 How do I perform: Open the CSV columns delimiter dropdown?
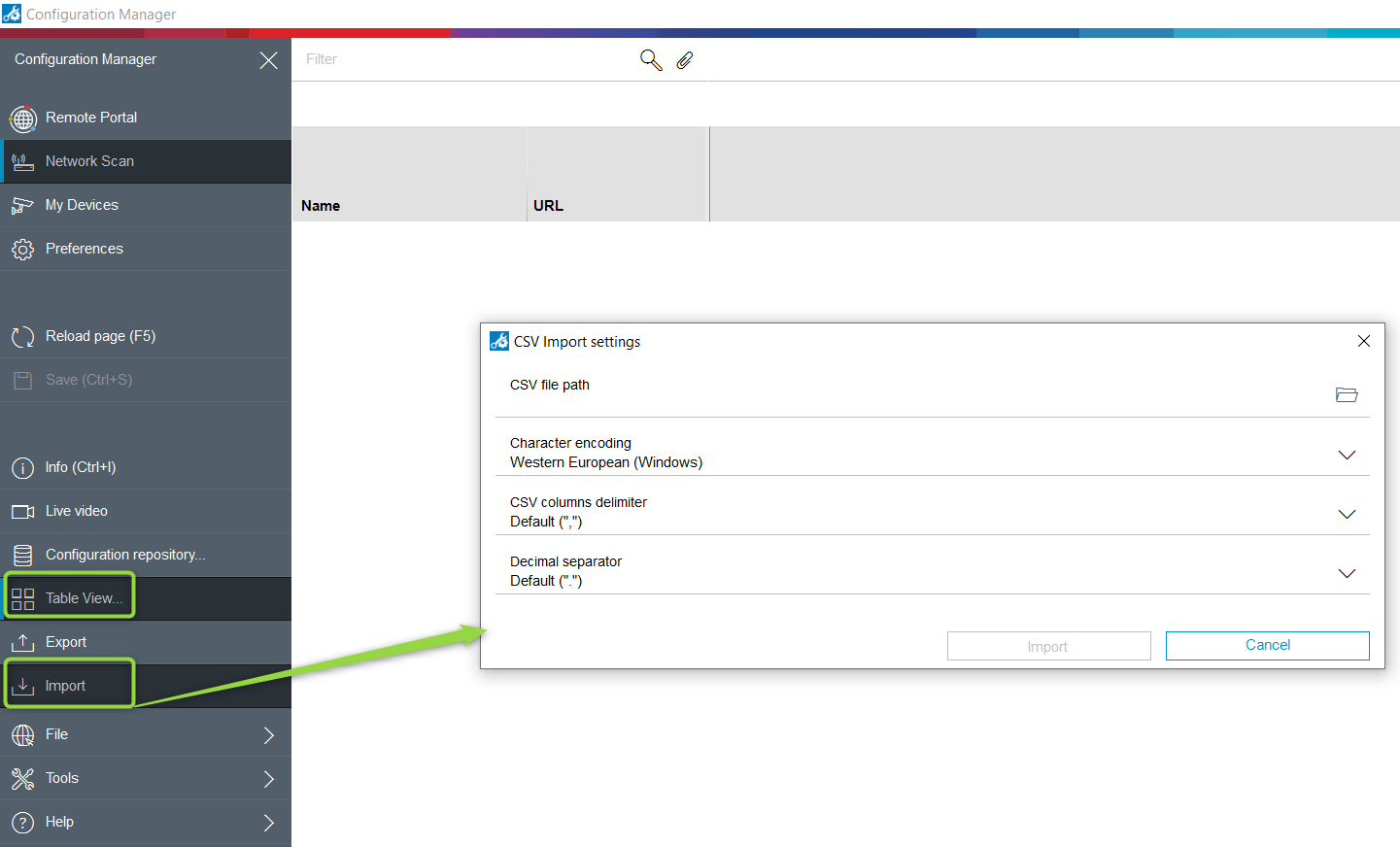(x=1346, y=514)
